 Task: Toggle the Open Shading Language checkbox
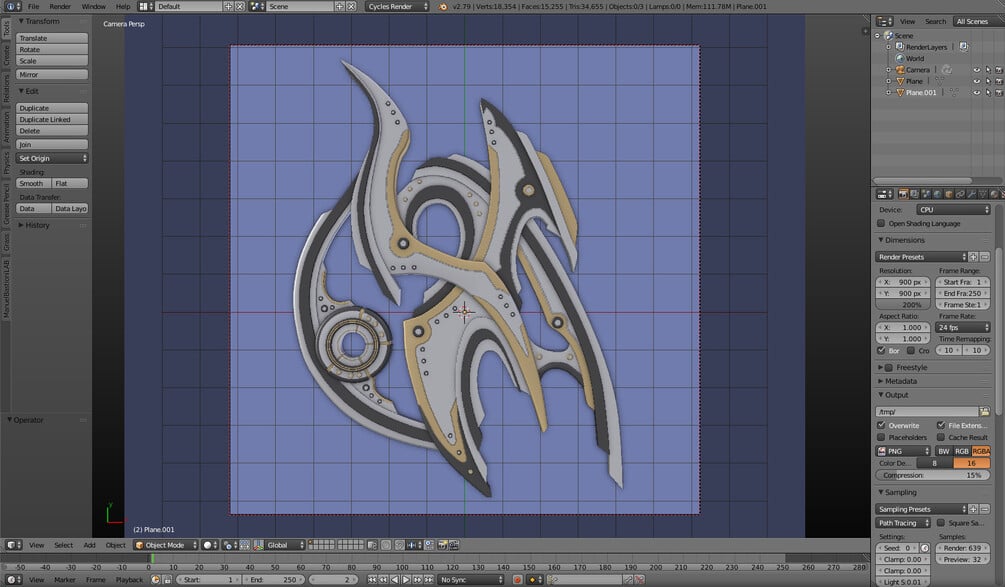click(x=881, y=224)
